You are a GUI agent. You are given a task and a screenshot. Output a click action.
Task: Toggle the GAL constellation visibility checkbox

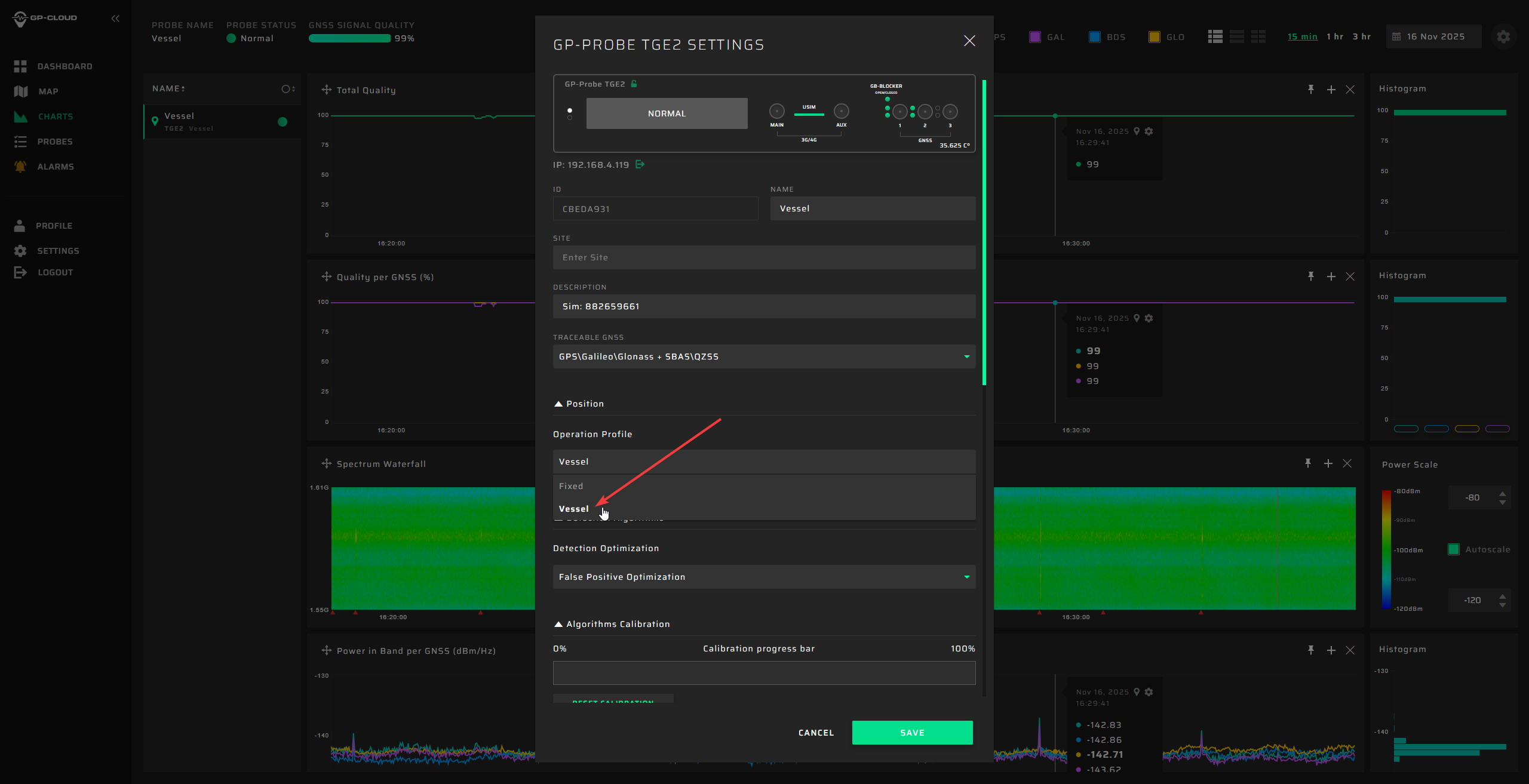(1035, 36)
